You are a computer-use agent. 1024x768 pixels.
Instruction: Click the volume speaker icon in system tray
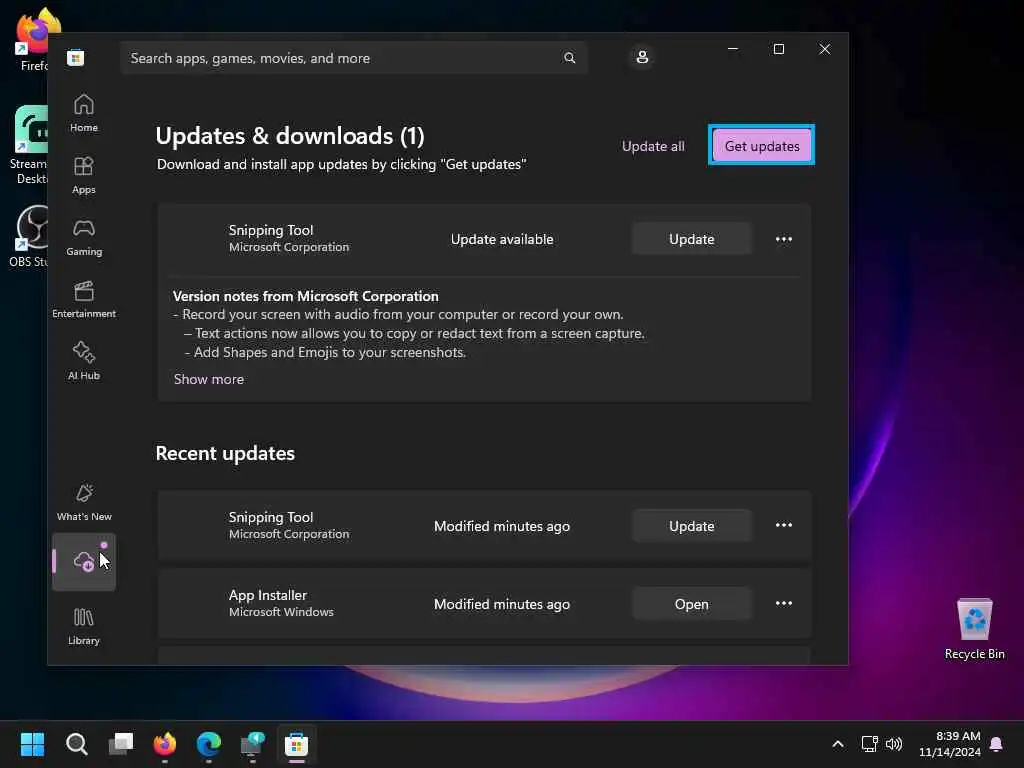tap(893, 744)
